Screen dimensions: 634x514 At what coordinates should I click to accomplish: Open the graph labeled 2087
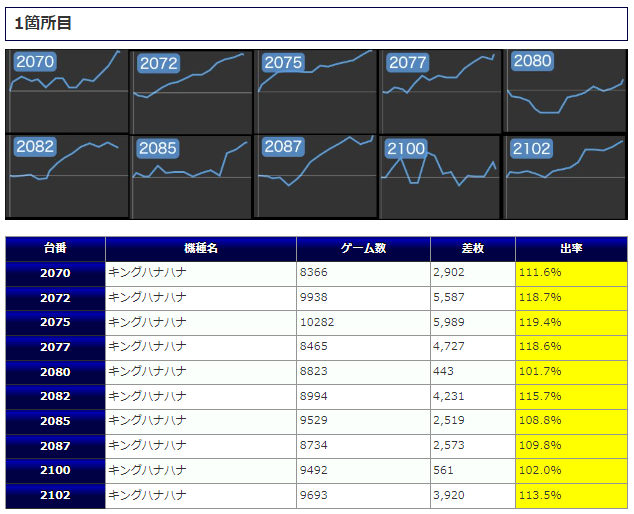coord(316,177)
